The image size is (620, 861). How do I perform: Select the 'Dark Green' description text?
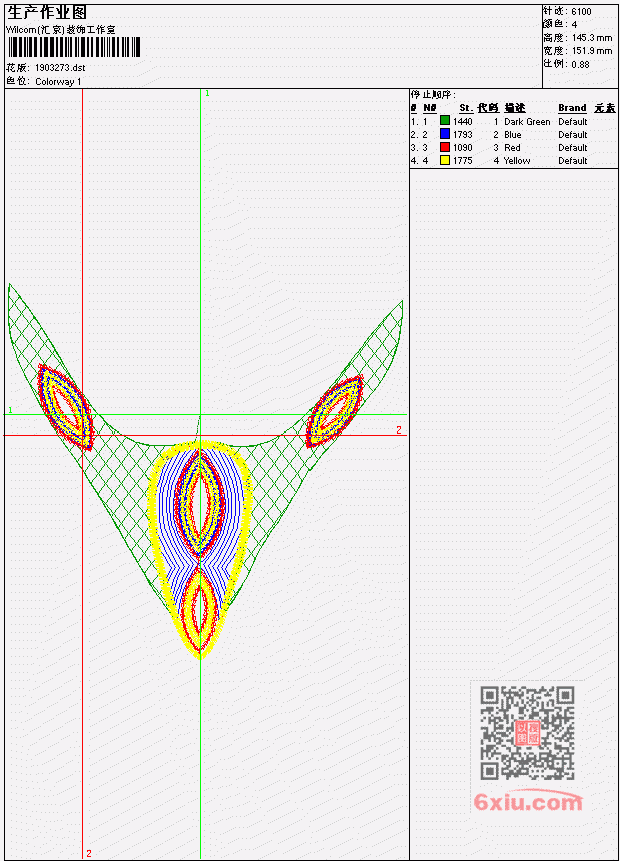click(527, 122)
